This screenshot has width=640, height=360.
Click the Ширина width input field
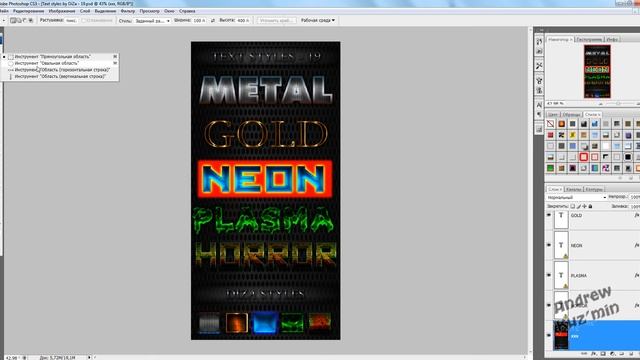pyautogui.click(x=200, y=20)
